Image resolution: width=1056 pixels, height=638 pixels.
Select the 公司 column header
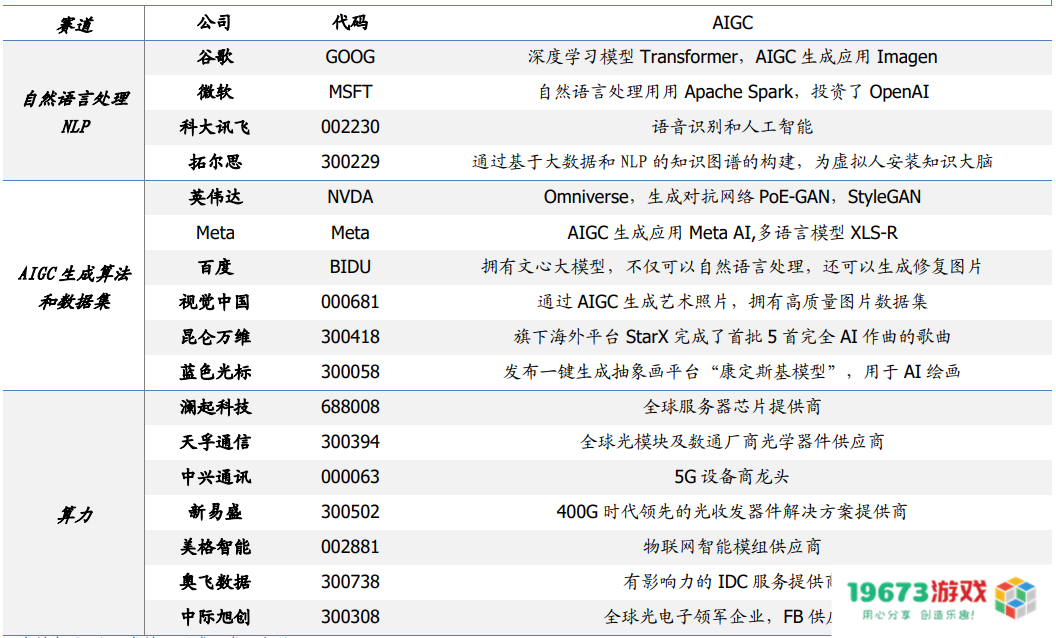(215, 23)
